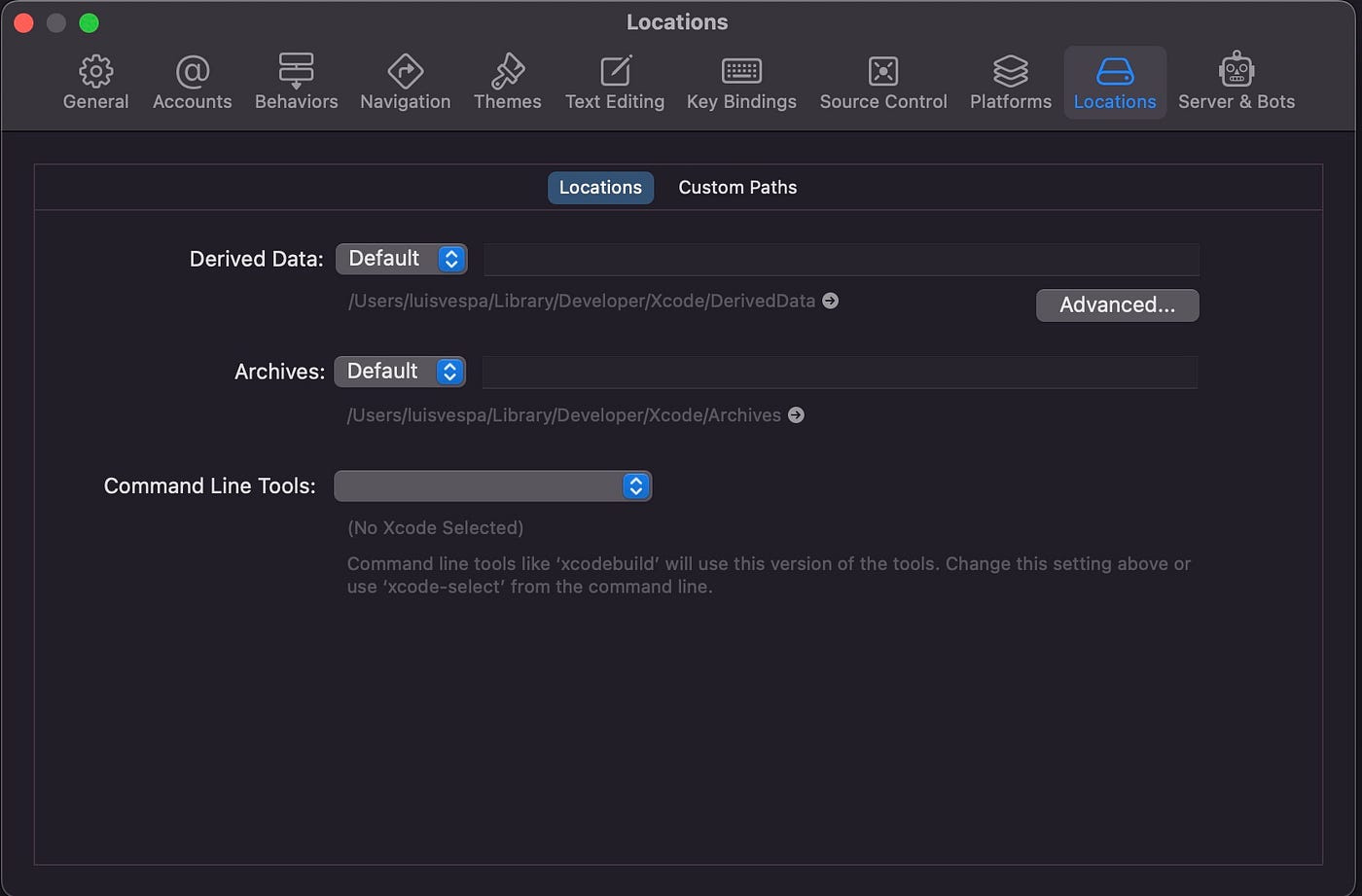The height and width of the screenshot is (896, 1362).
Task: Zoom the window with green button
Action: coord(89,23)
